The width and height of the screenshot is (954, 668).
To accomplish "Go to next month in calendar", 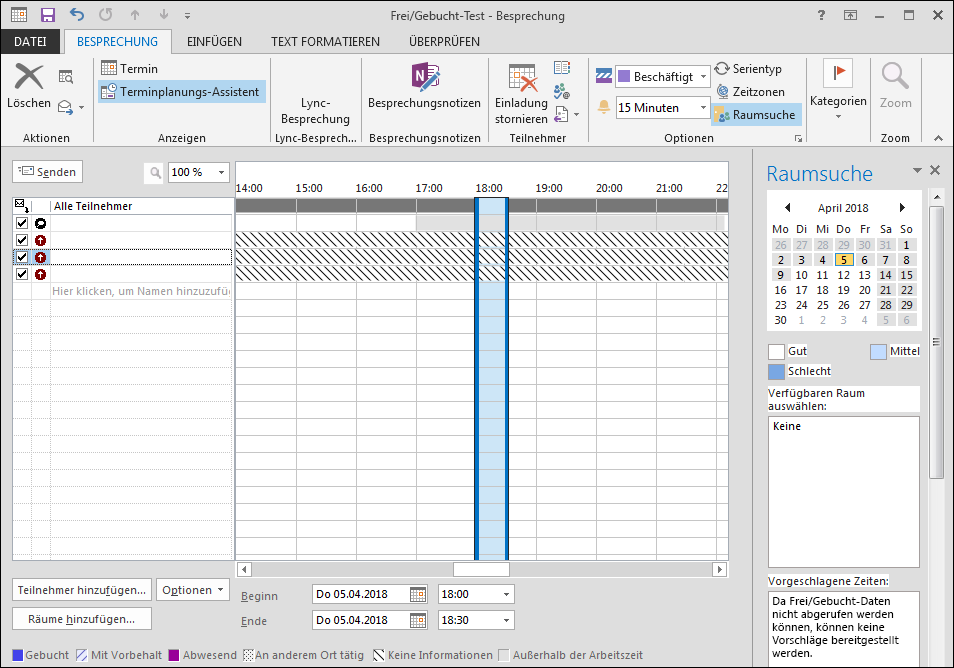I will [x=902, y=207].
